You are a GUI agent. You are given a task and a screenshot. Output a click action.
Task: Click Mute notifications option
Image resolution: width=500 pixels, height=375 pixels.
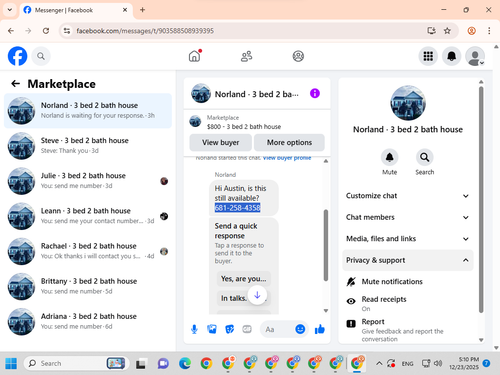point(408,282)
